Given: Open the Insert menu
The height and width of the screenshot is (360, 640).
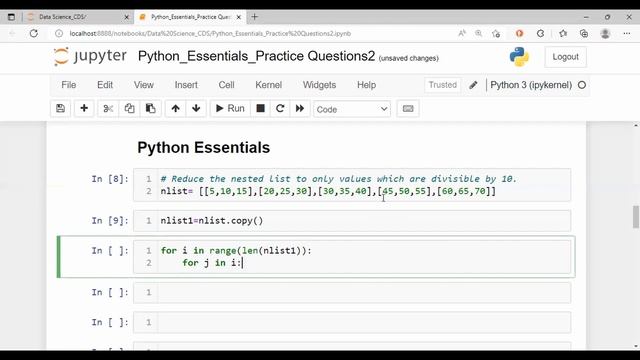Looking at the screenshot, I should [x=186, y=85].
